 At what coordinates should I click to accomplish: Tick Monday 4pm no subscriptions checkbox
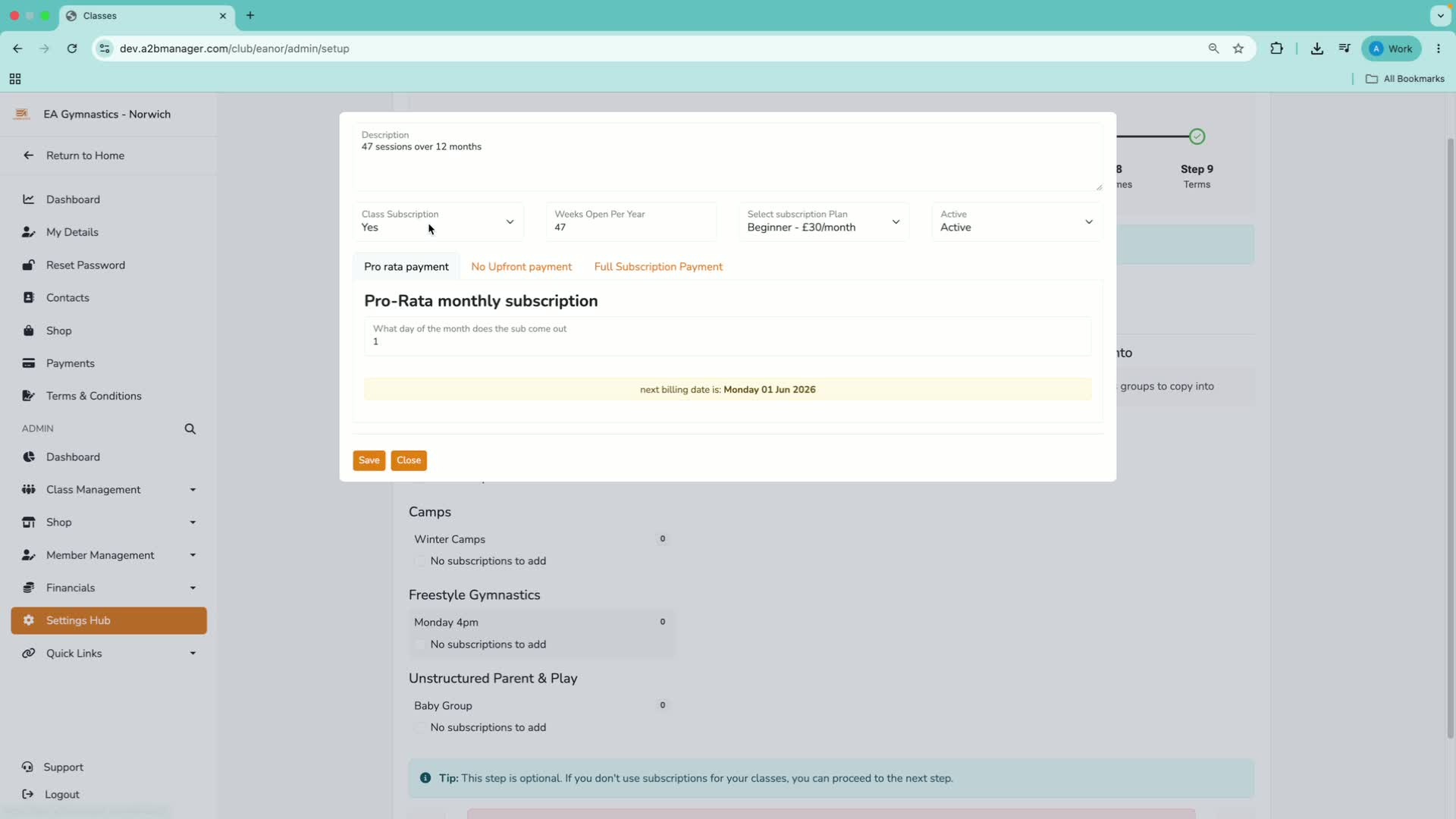tap(420, 645)
